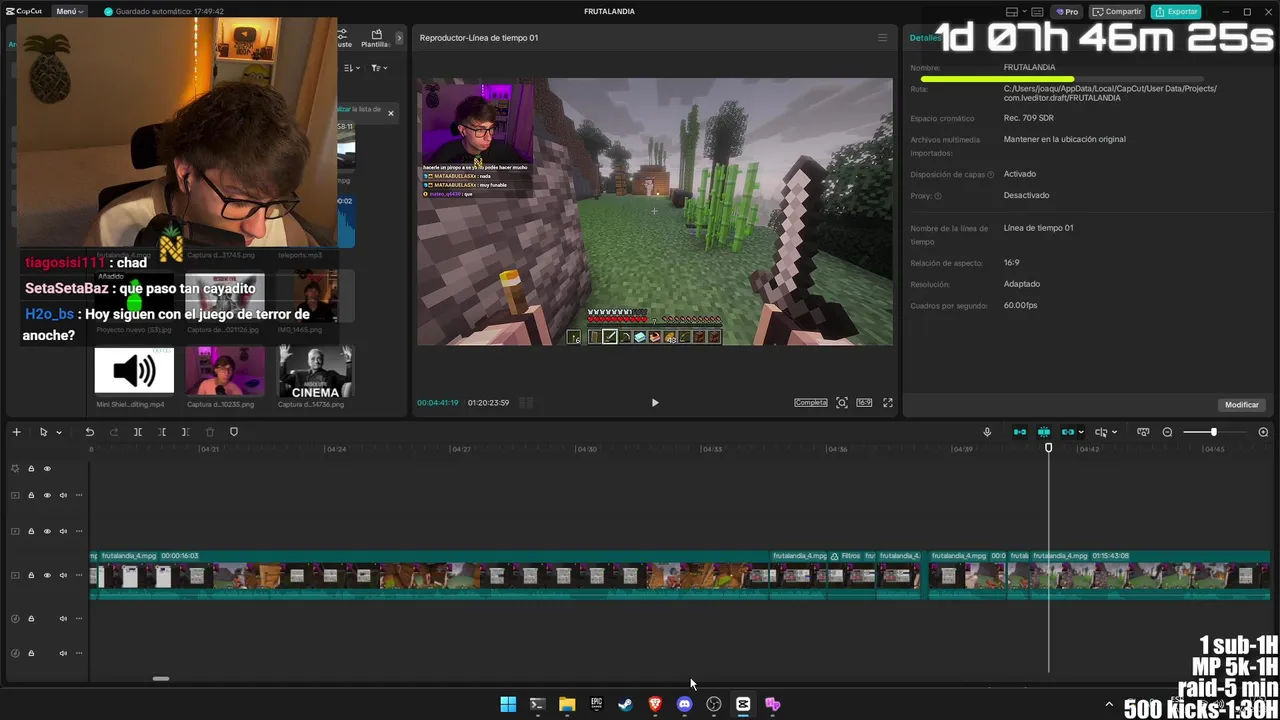1280x720 pixels.
Task: Click the timeline horizontal scrollbar handle
Action: click(x=160, y=679)
